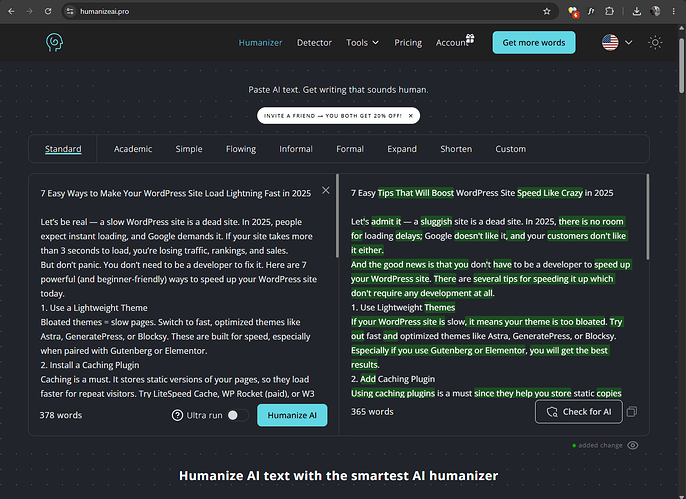Select the Standard mode tab

click(x=63, y=149)
